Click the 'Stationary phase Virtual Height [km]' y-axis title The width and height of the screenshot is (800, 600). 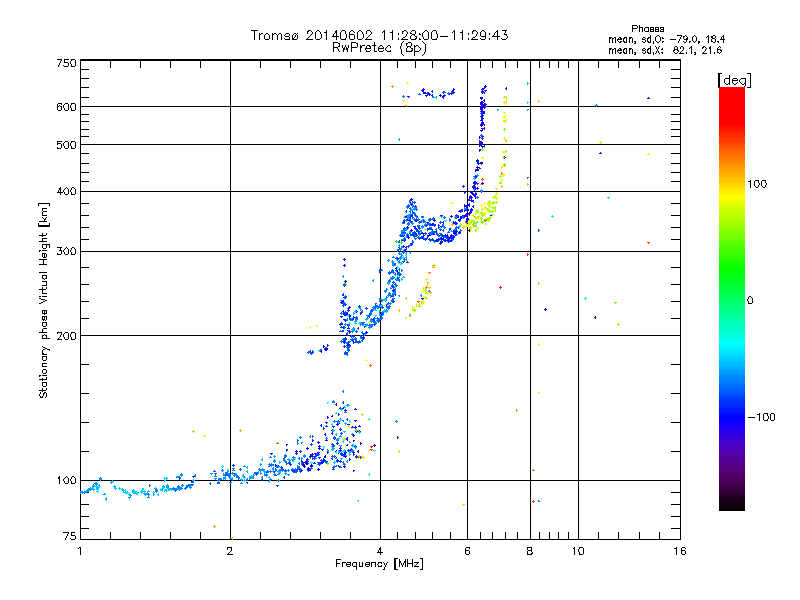pos(44,300)
